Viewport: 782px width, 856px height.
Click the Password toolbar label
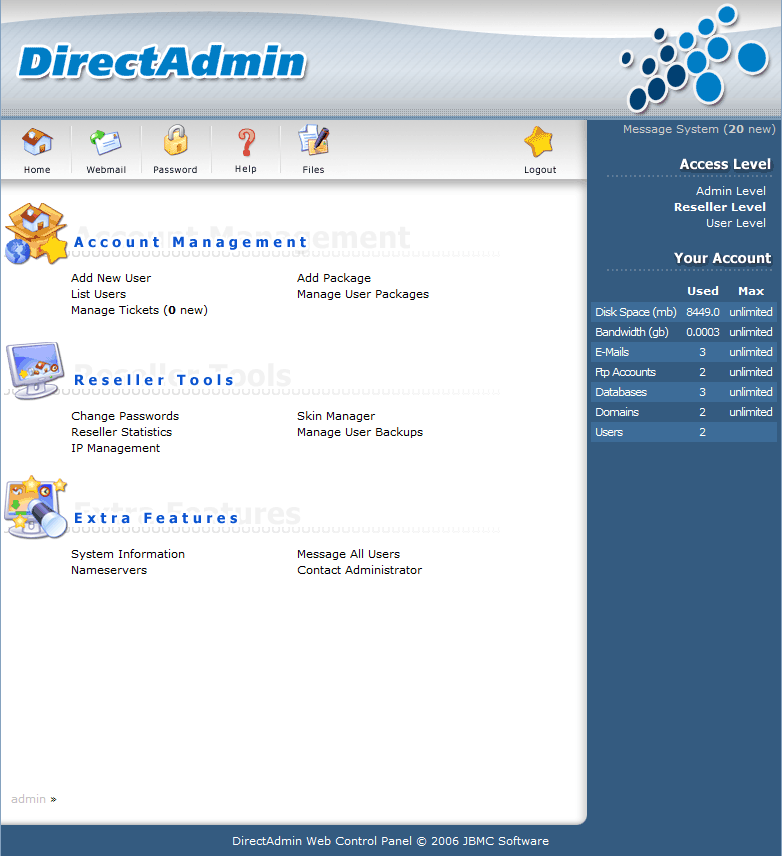point(175,170)
